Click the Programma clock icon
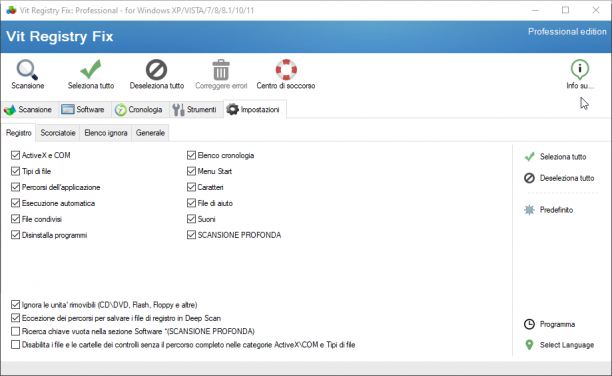The image size is (612, 376). (x=529, y=324)
